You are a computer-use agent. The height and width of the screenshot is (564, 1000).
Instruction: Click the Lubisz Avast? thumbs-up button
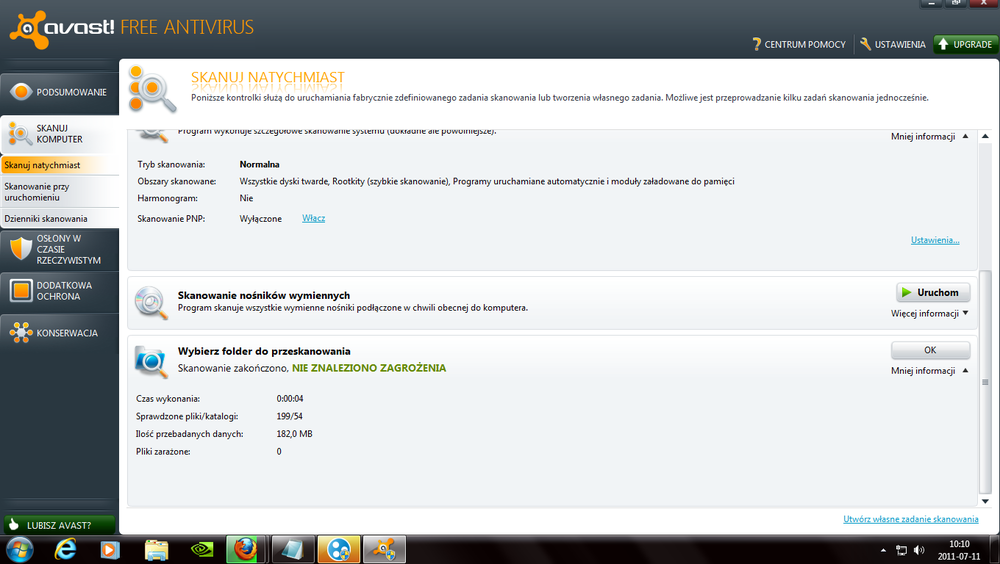coord(59,525)
